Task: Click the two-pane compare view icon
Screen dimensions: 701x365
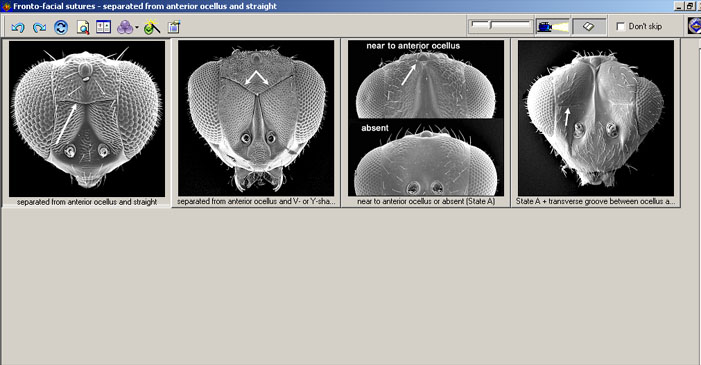Action: (x=103, y=27)
